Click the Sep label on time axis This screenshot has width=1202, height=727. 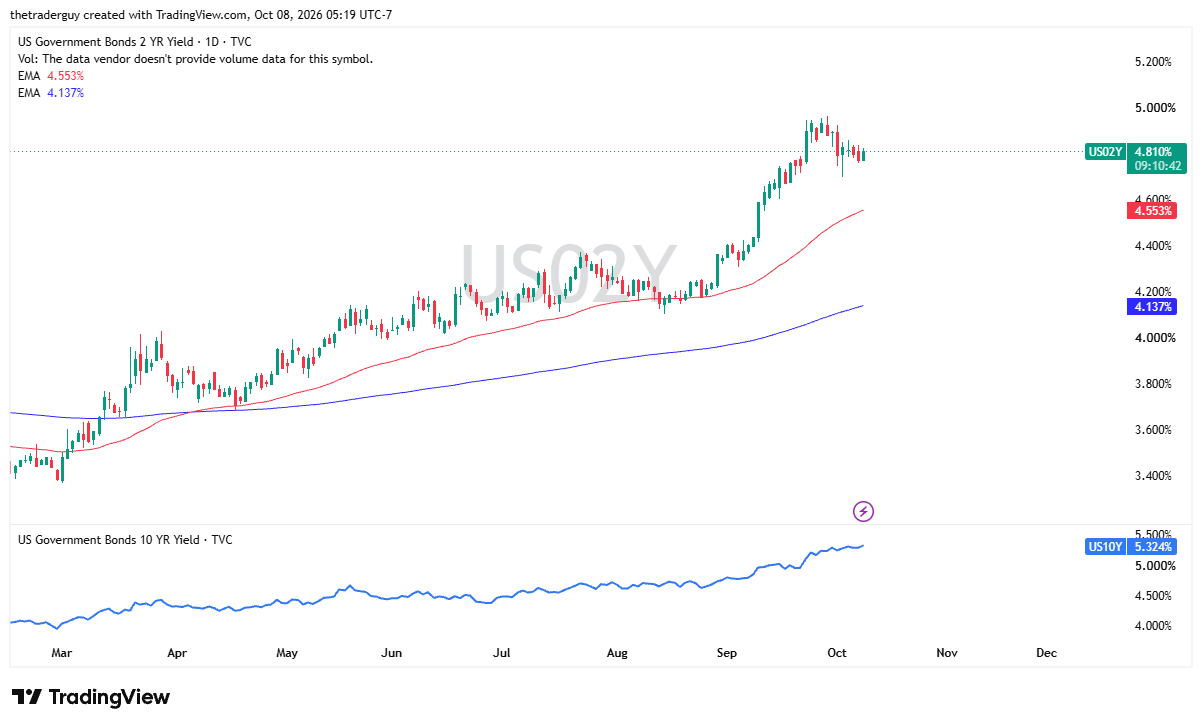pyautogui.click(x=727, y=653)
